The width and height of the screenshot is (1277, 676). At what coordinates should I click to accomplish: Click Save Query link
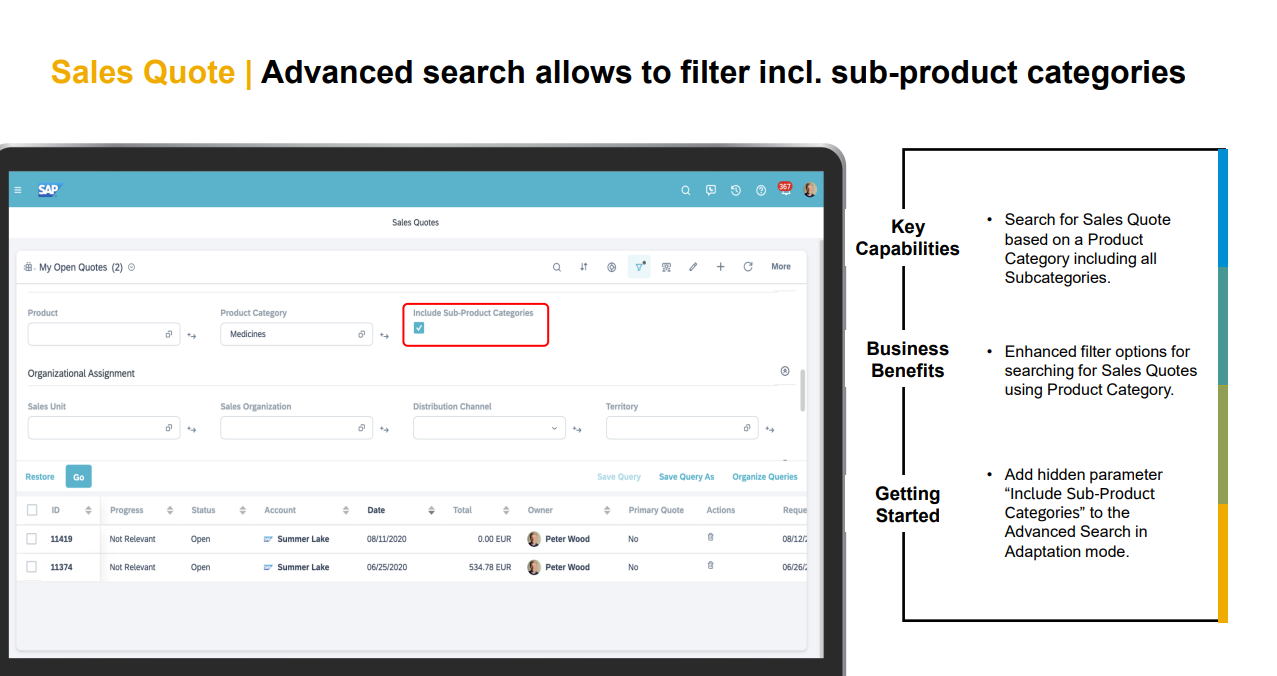click(x=619, y=477)
